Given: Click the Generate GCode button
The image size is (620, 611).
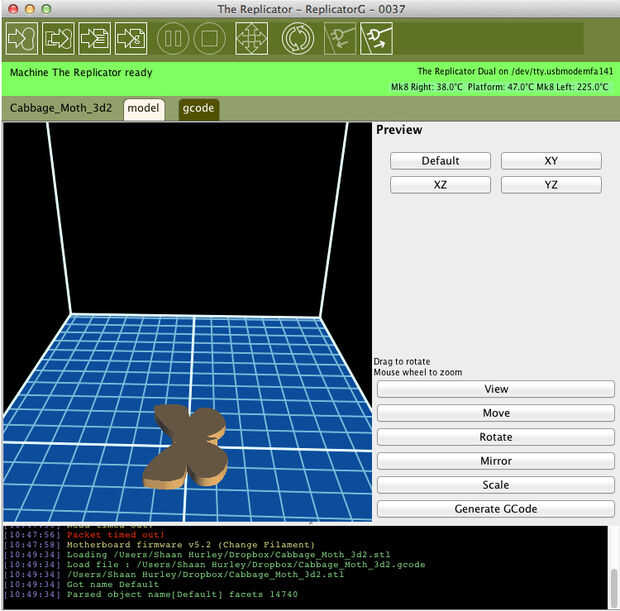Looking at the screenshot, I should pos(496,509).
